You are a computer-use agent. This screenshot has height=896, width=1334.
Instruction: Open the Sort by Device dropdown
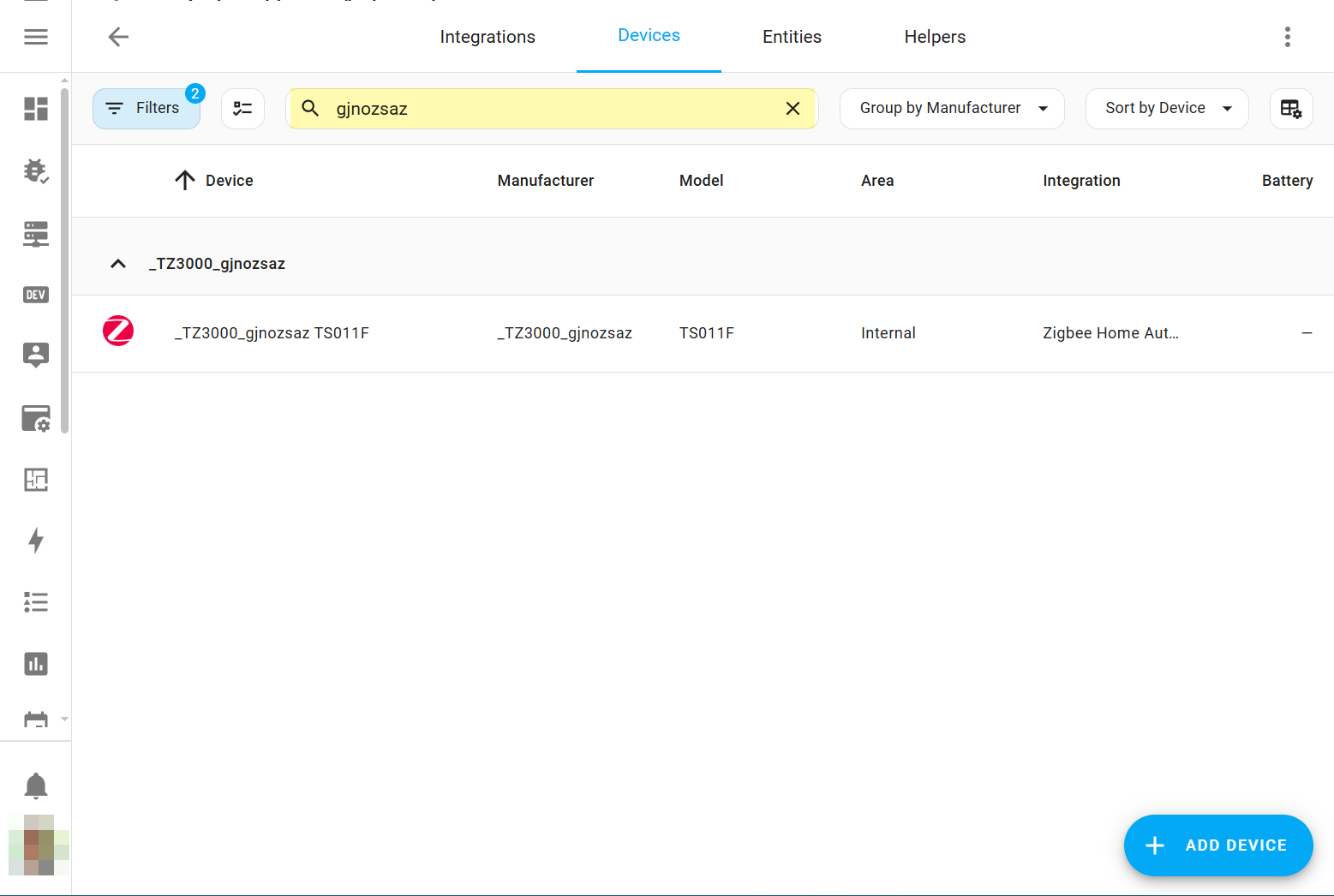point(1166,109)
